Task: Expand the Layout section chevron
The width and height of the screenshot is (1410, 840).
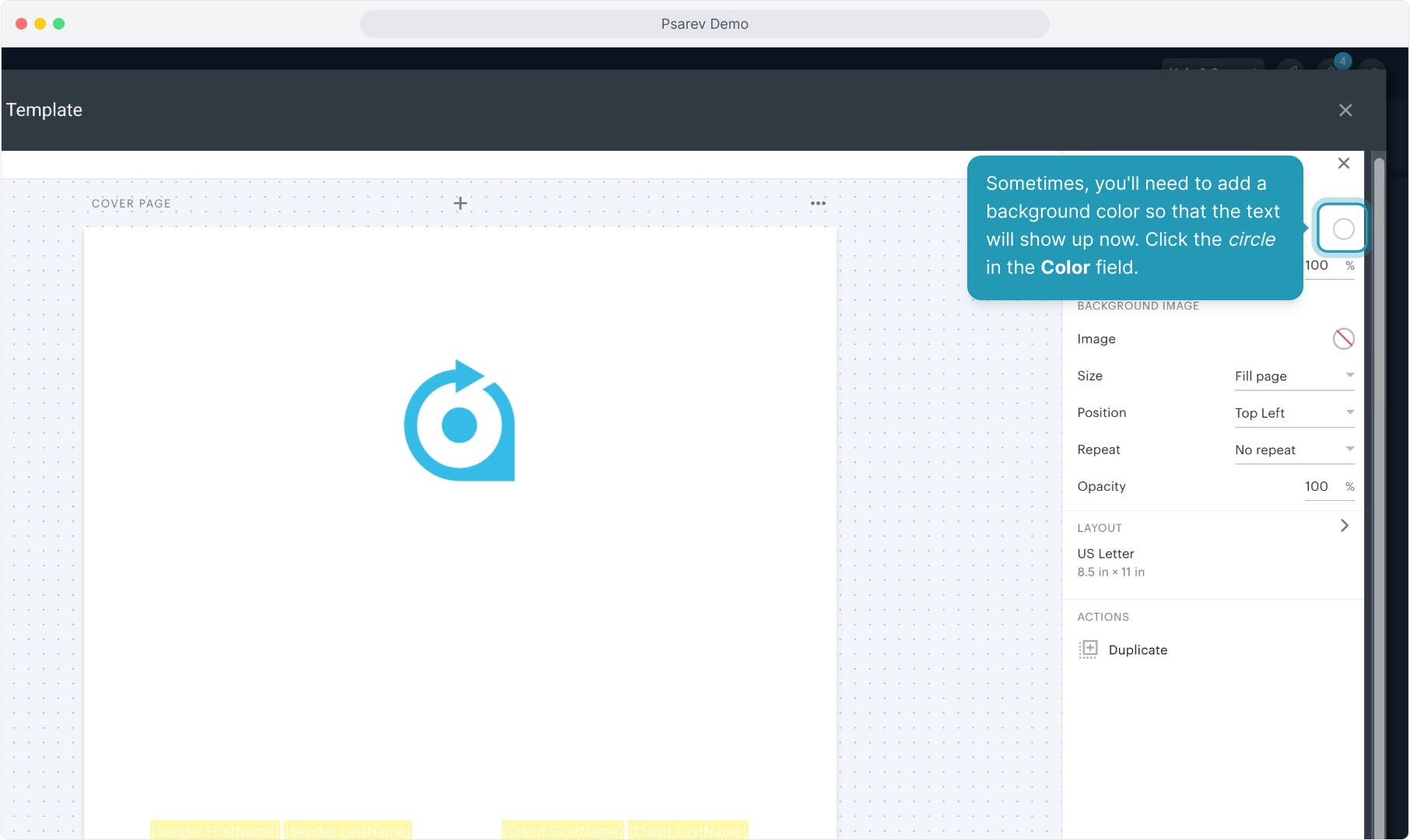Action: click(1344, 526)
